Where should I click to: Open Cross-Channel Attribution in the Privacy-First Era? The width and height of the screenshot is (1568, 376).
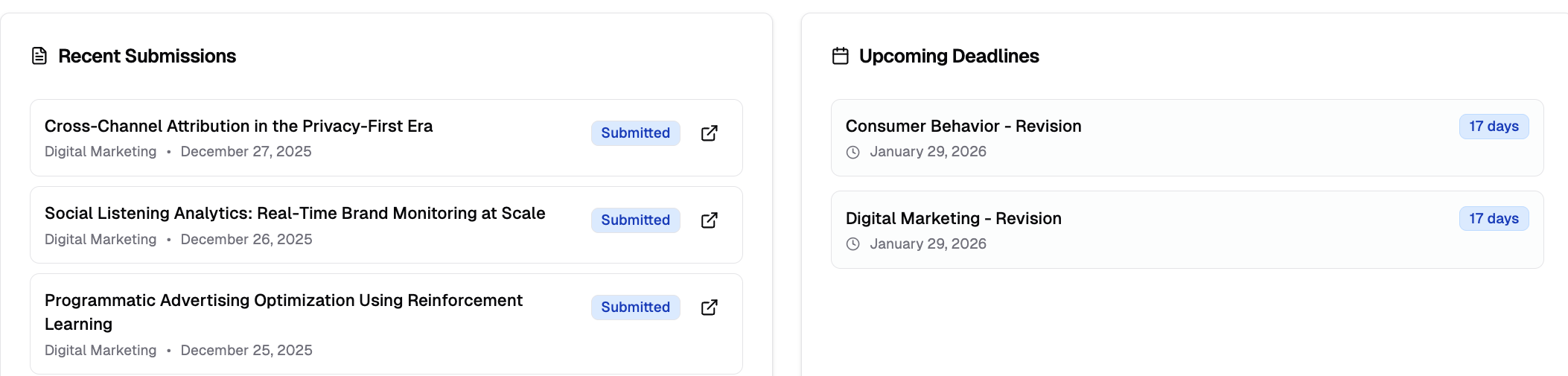pyautogui.click(x=238, y=126)
